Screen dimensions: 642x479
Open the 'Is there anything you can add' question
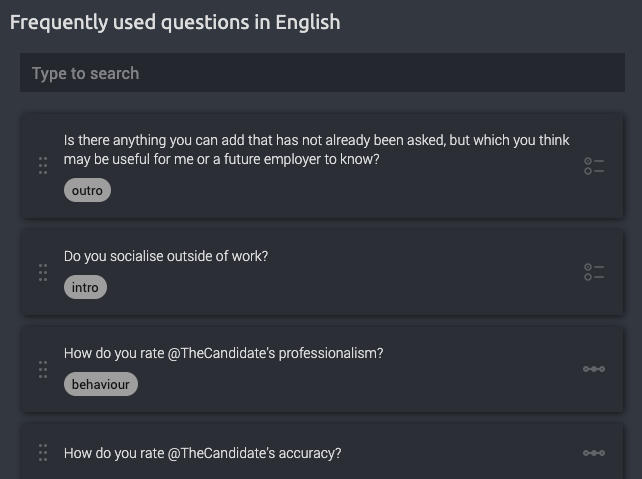click(x=316, y=149)
